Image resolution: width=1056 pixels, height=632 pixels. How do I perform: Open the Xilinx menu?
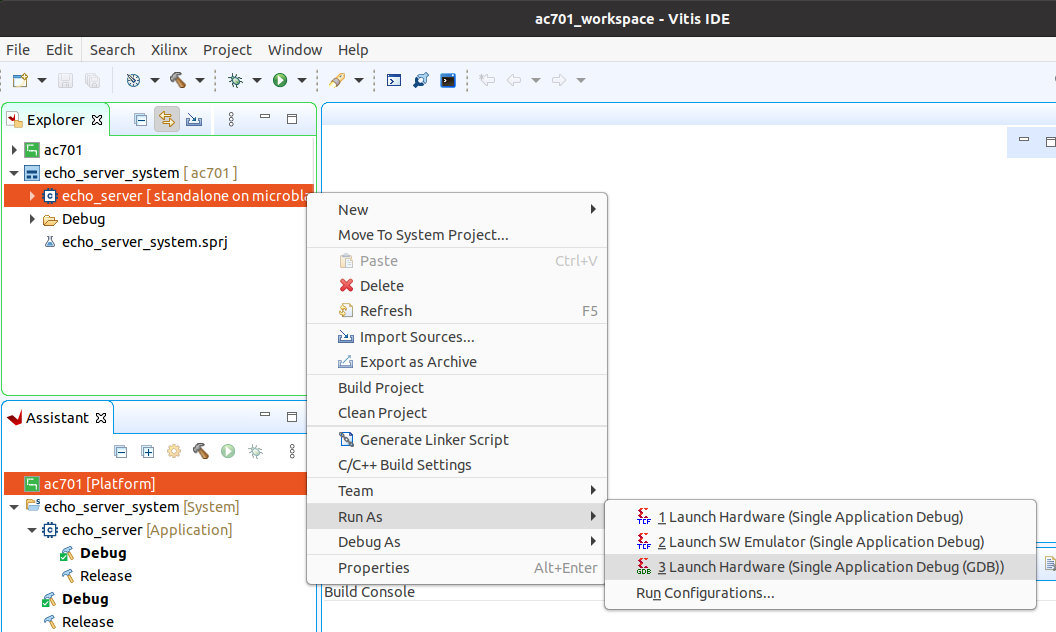169,50
